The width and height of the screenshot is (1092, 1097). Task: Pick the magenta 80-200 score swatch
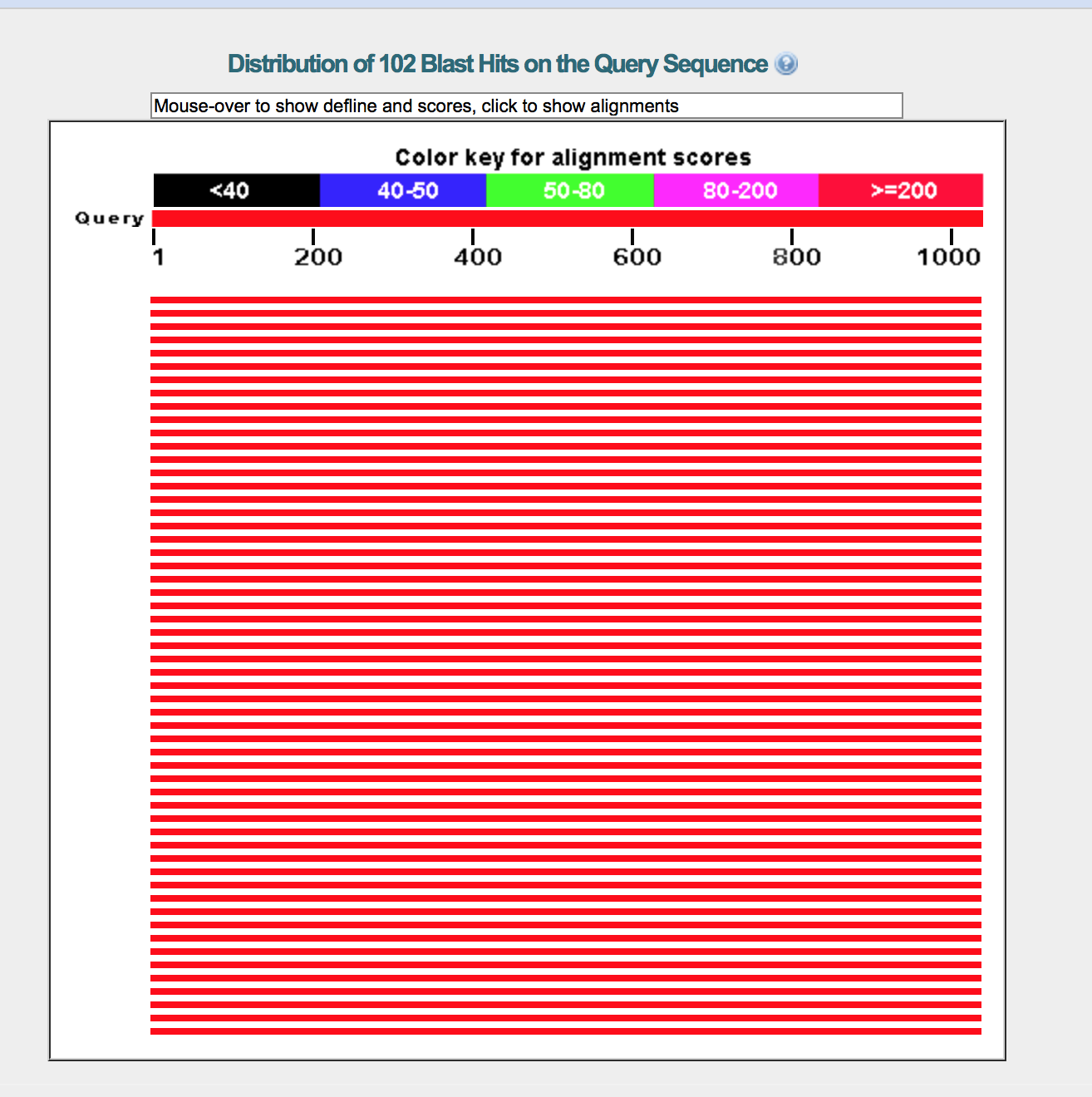(736, 190)
